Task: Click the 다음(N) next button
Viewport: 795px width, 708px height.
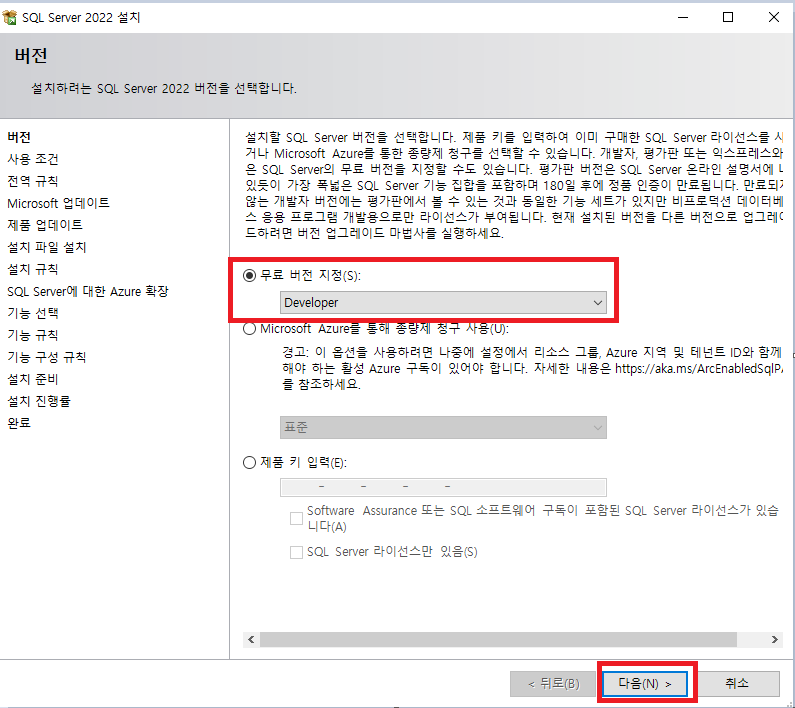Action: click(x=645, y=684)
